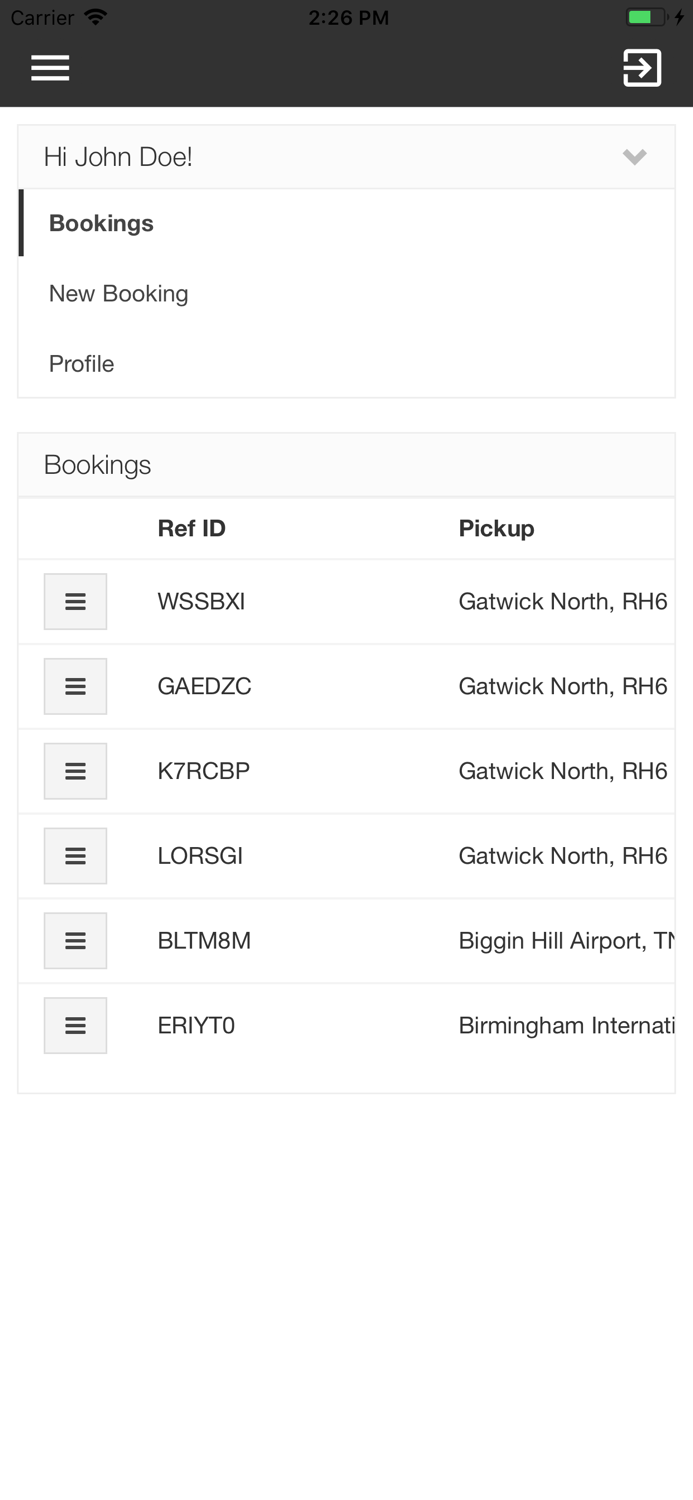Tap the Hi John Doe! heading
693x1500 pixels.
click(x=118, y=157)
